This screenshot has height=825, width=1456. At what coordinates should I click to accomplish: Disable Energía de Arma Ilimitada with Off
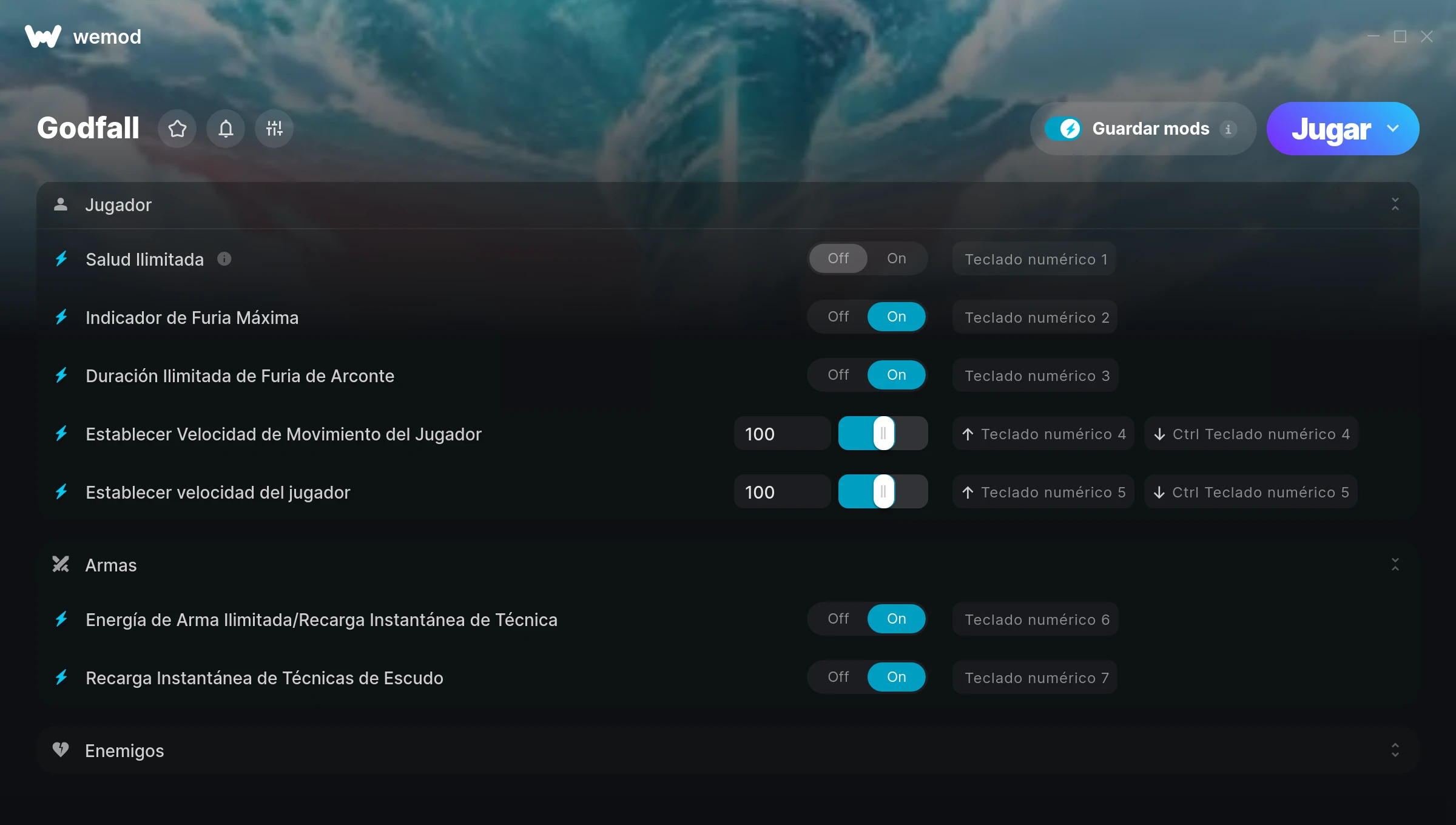(838, 619)
